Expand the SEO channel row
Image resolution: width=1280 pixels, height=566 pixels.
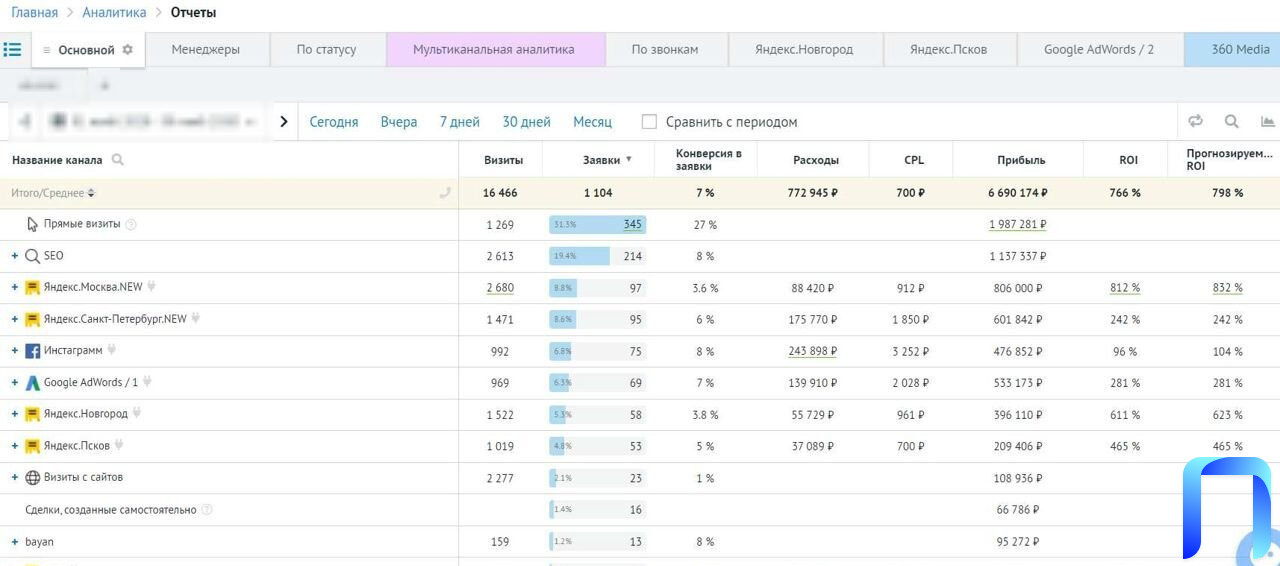pyautogui.click(x=15, y=256)
